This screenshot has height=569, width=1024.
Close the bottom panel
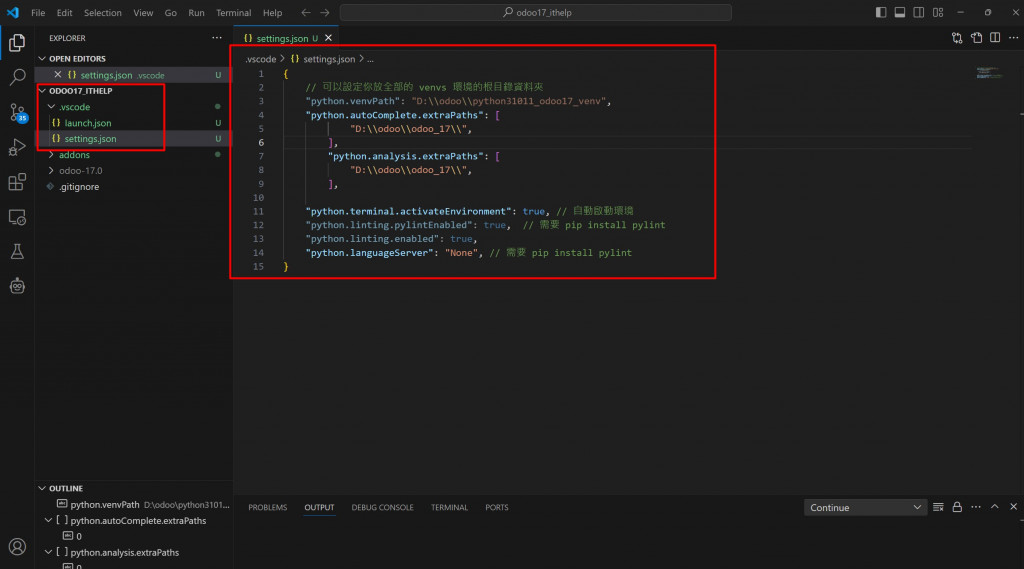1014,507
